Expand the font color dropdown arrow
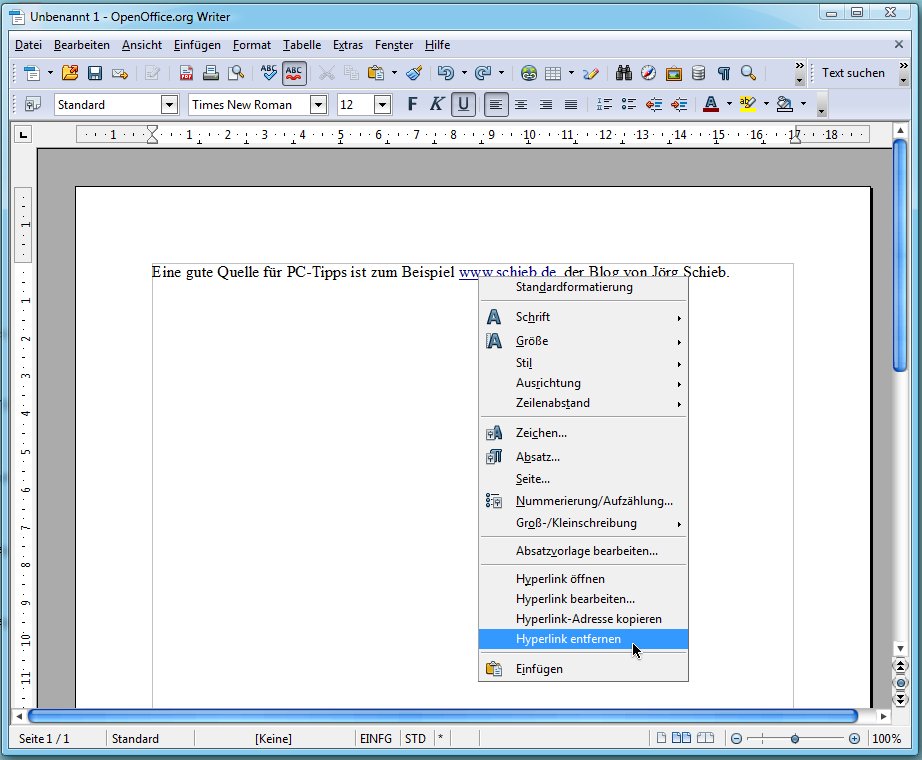This screenshot has width=922, height=760. [x=729, y=104]
